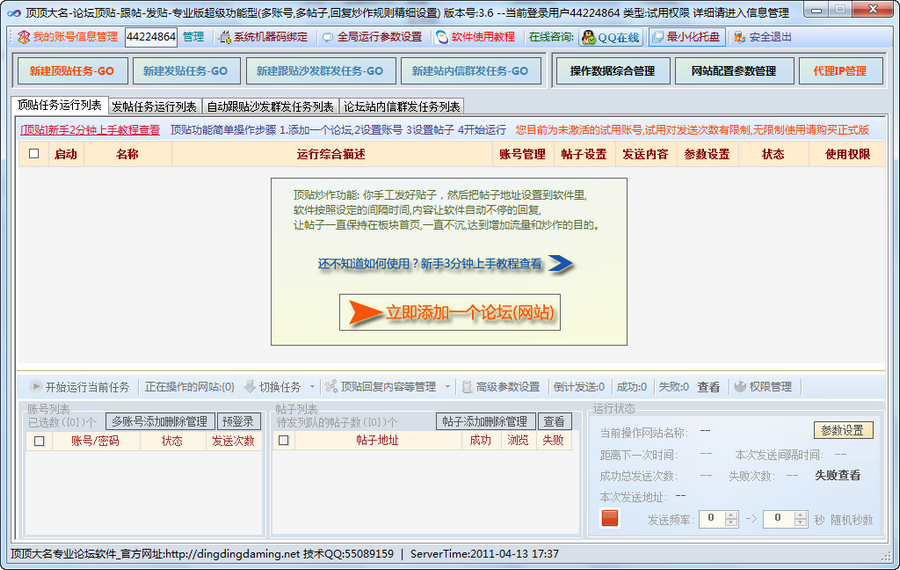
Task: Click 新建发贴任务-GO button
Action: (x=185, y=71)
